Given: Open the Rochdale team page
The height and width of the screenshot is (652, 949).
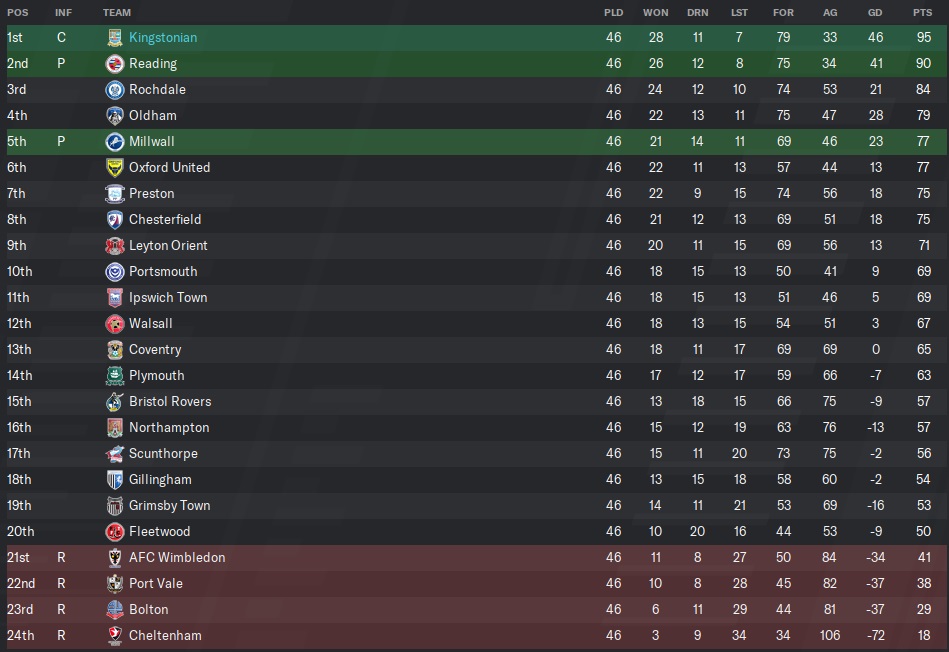Looking at the screenshot, I should pos(157,90).
